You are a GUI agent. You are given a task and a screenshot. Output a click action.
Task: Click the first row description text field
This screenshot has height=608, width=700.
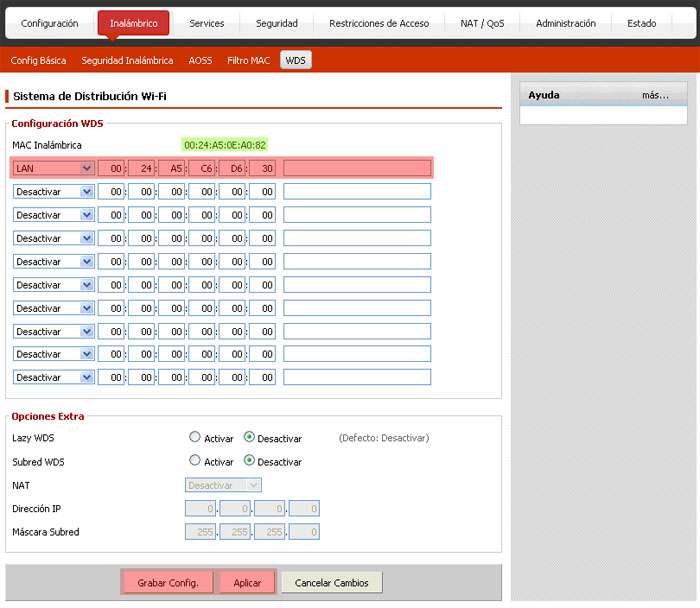(x=356, y=168)
